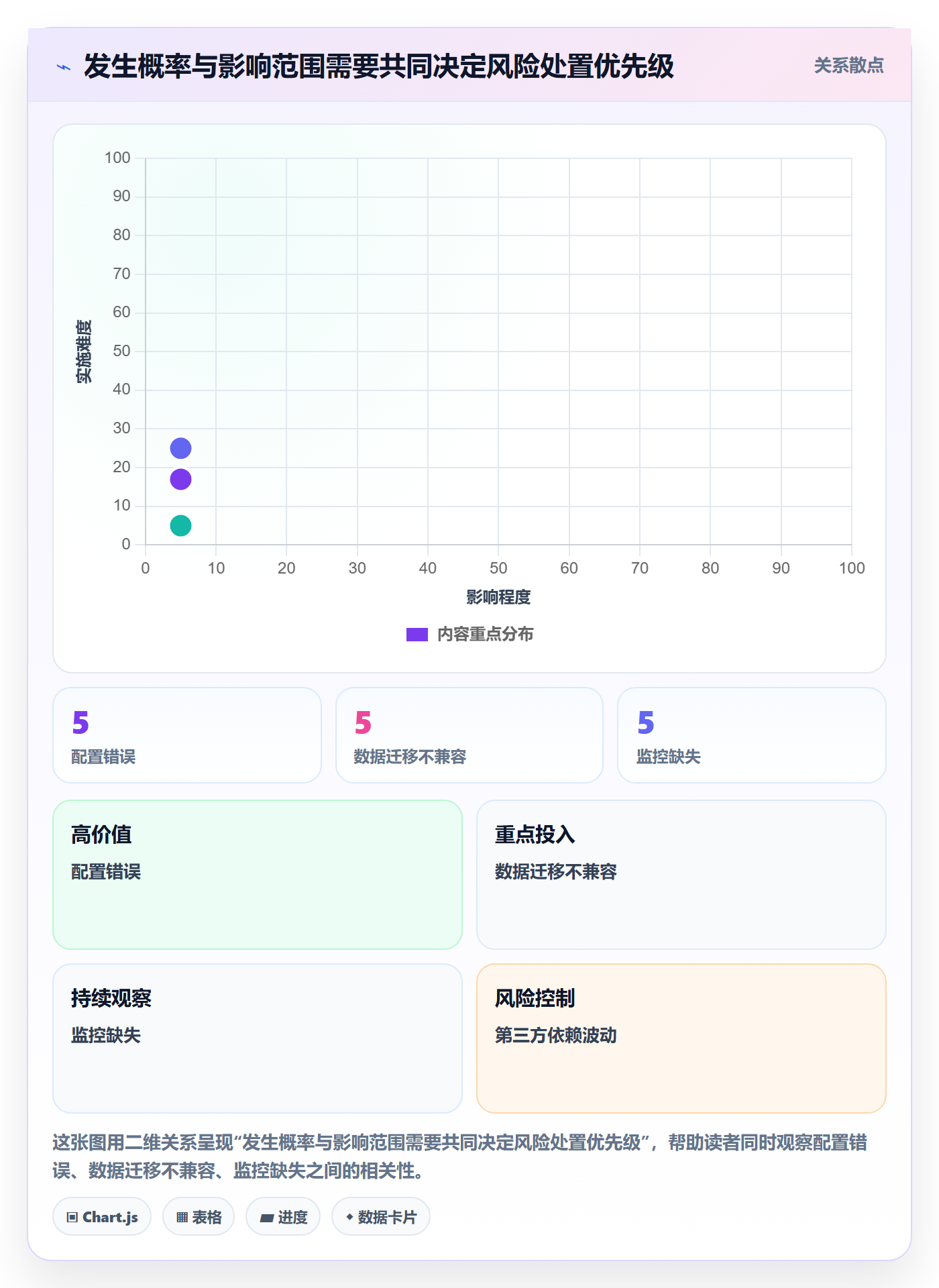Click the x-axis title 影响程度
Viewport: 939px width, 1288px height.
(498, 597)
